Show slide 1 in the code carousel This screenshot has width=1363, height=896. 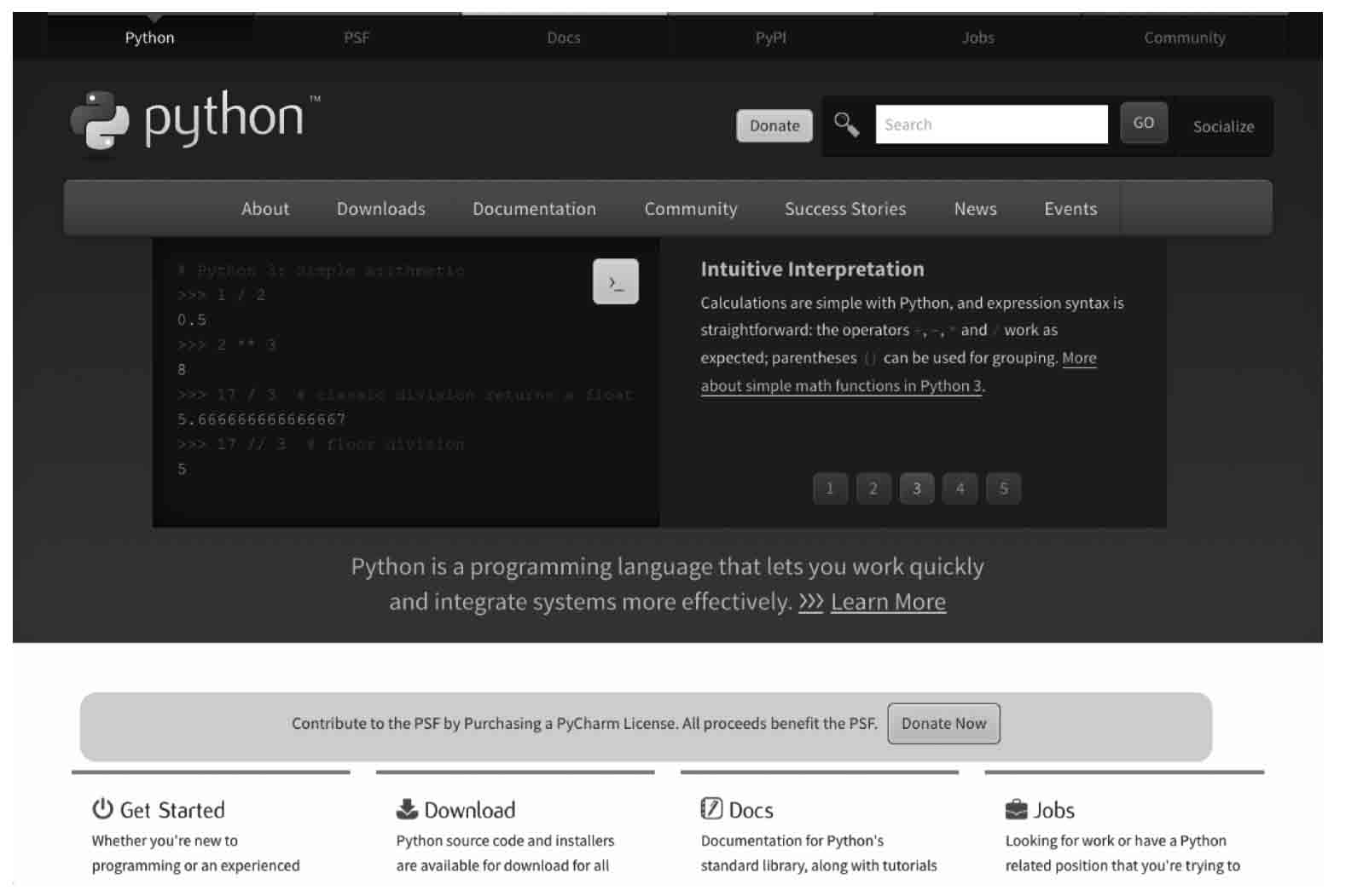(x=830, y=488)
